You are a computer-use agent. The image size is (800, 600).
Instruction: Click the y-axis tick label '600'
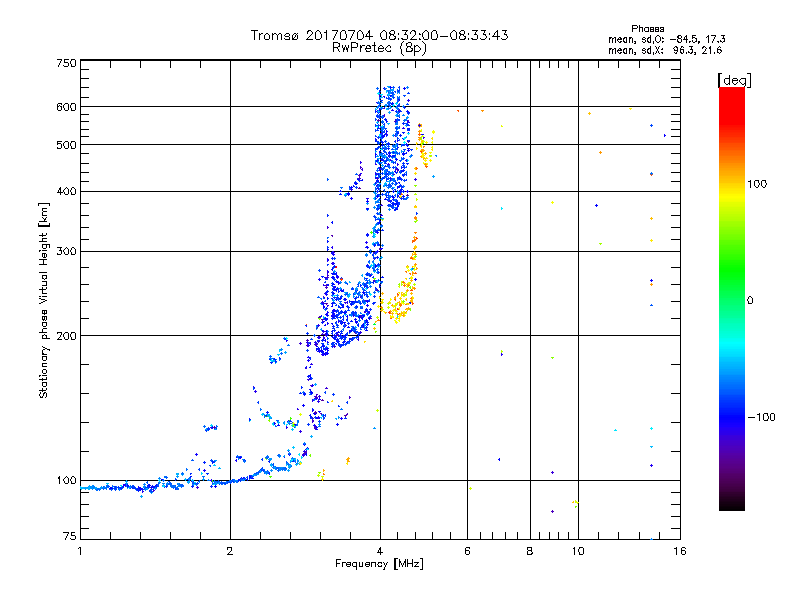point(66,107)
